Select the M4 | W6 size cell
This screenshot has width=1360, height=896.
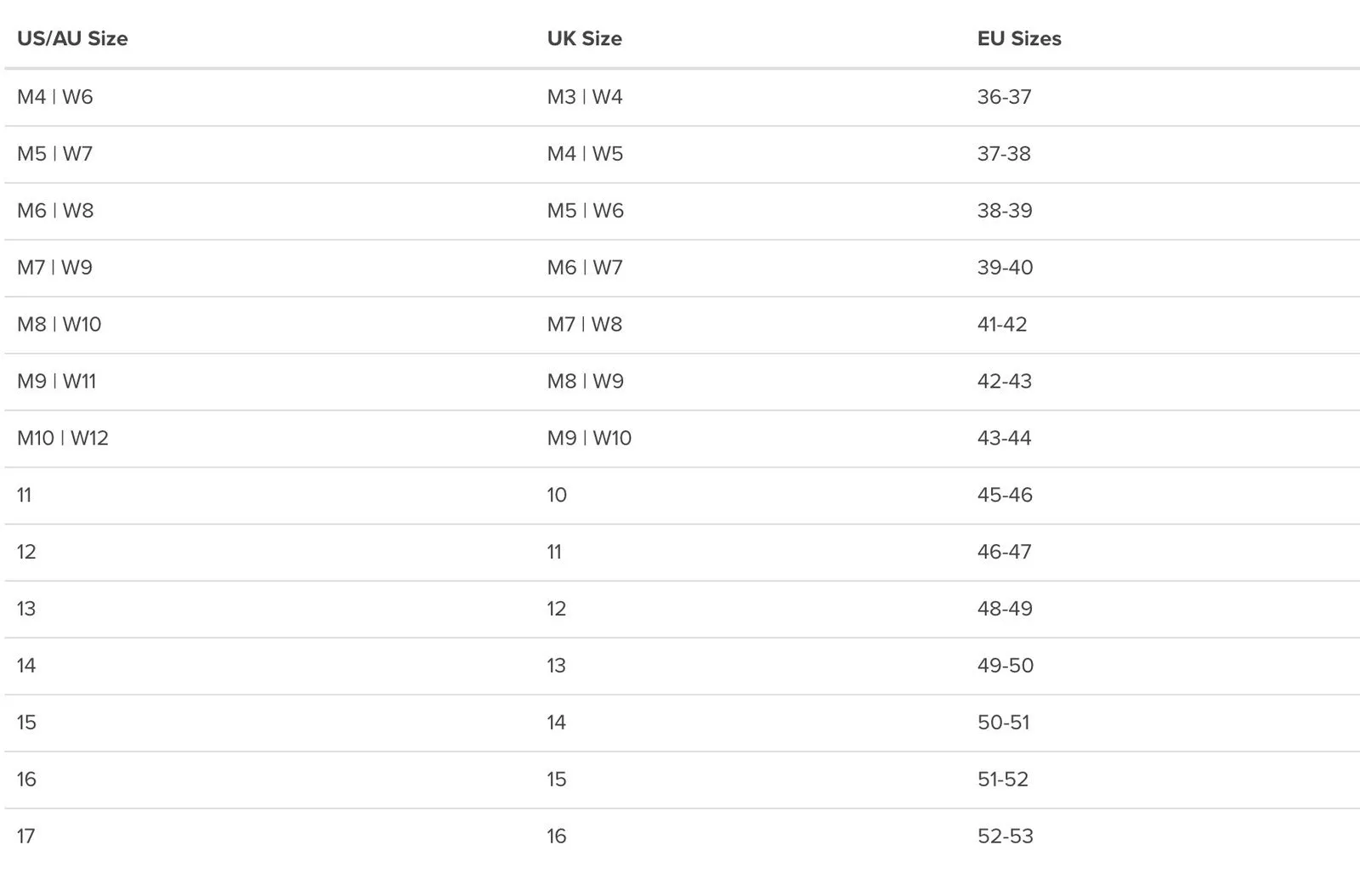click(55, 97)
